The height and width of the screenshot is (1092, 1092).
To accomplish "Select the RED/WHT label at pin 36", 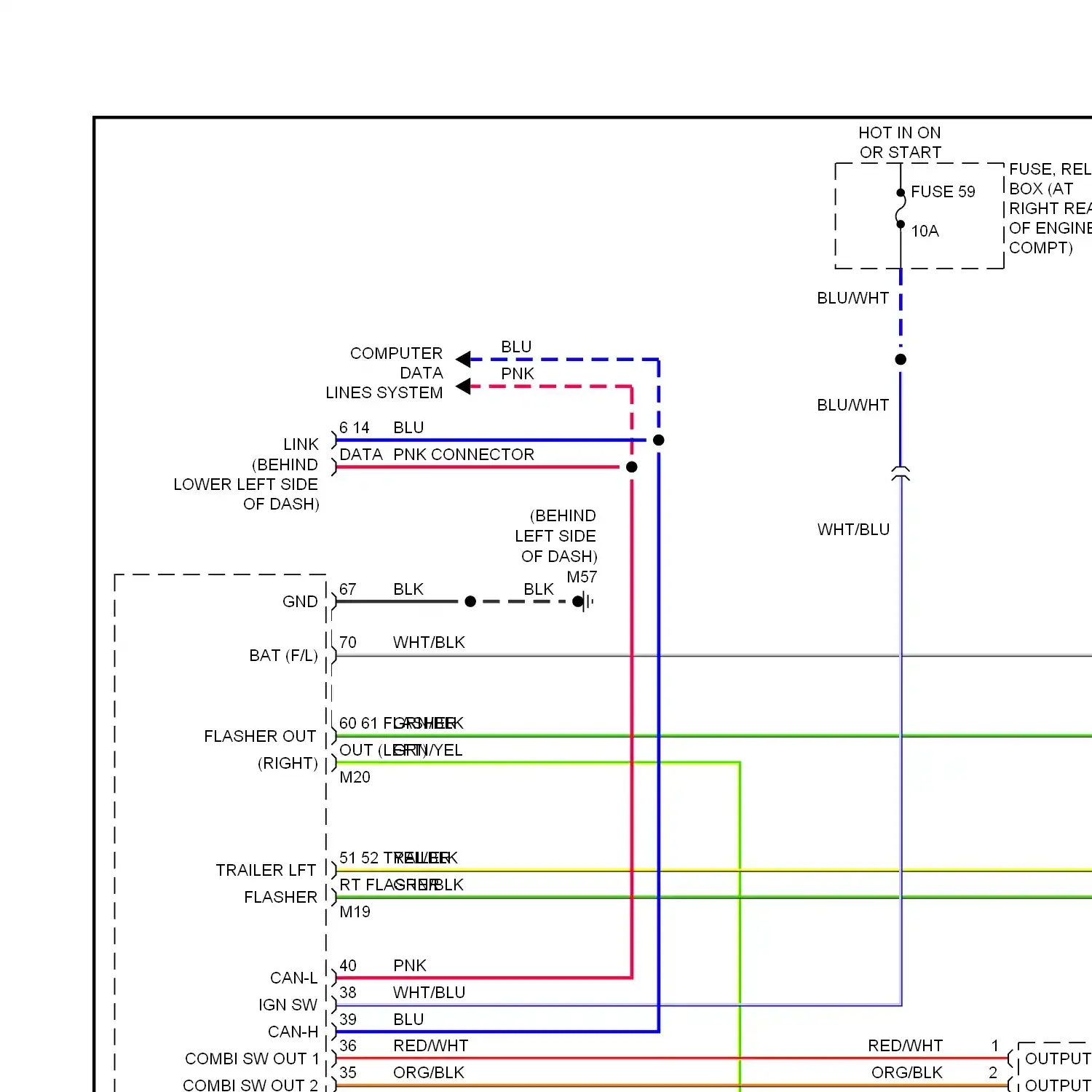I will click(x=431, y=1045).
